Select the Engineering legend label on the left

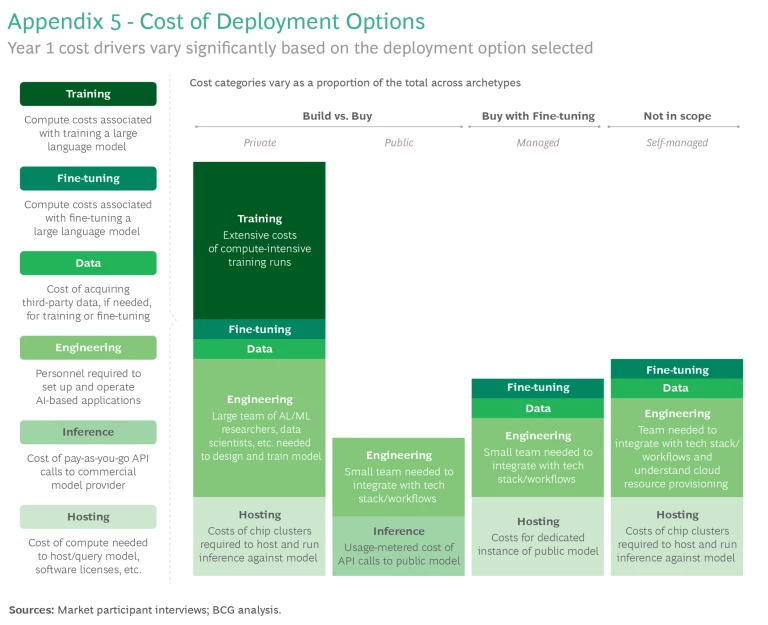[x=88, y=348]
